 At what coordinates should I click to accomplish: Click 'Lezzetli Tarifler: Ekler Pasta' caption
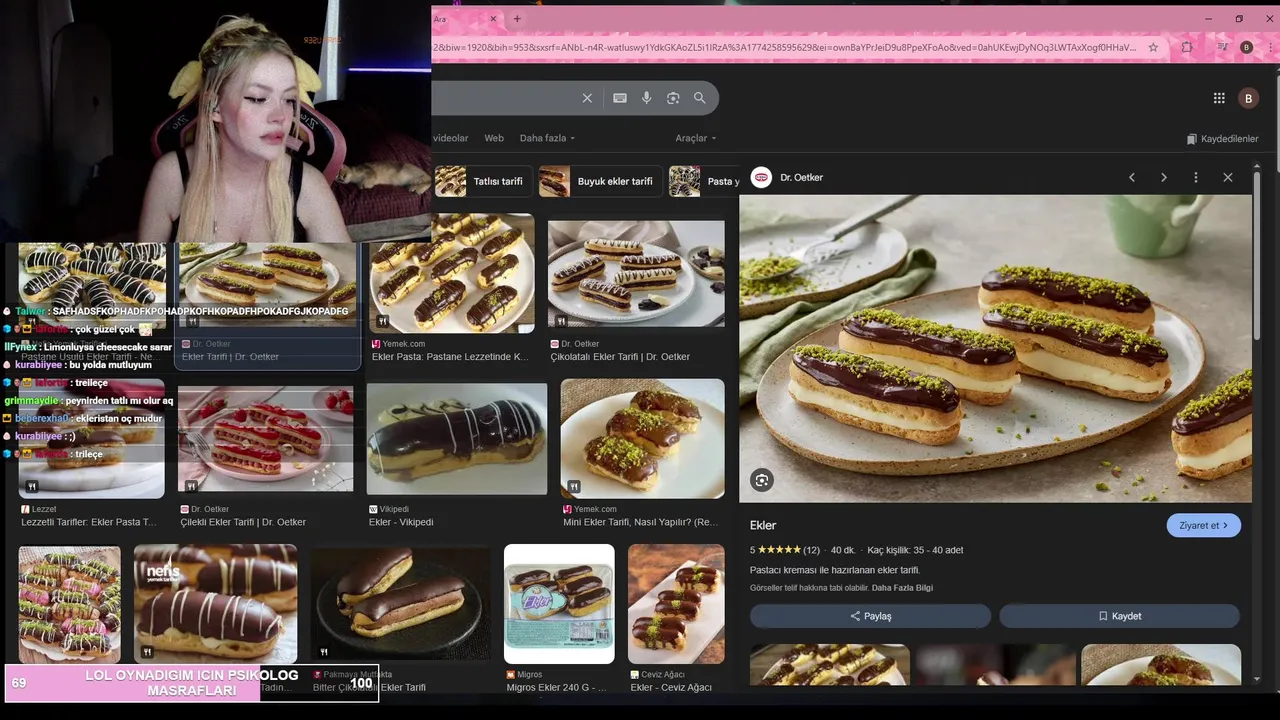89,522
